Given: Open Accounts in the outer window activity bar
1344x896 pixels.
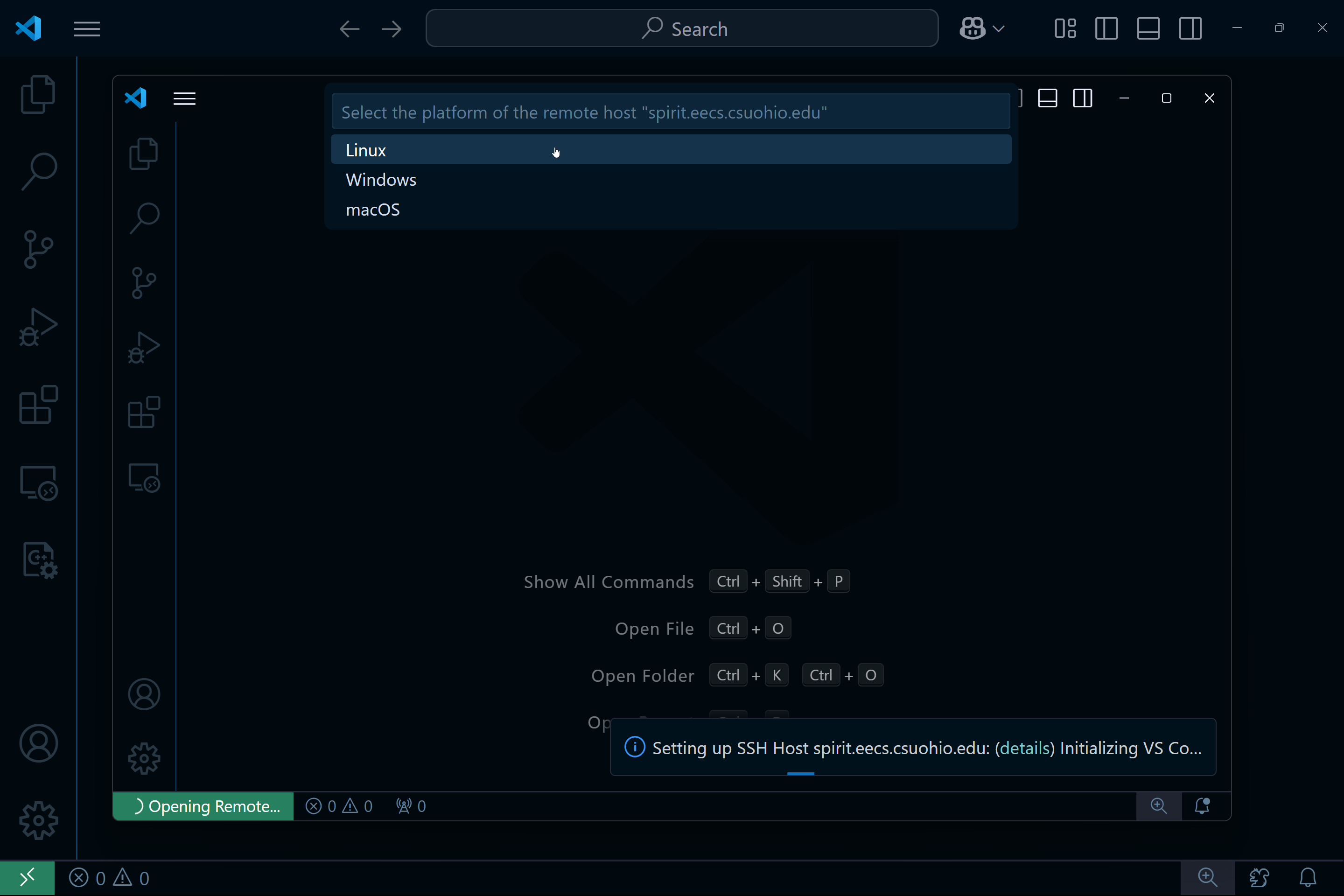Looking at the screenshot, I should click(x=38, y=743).
